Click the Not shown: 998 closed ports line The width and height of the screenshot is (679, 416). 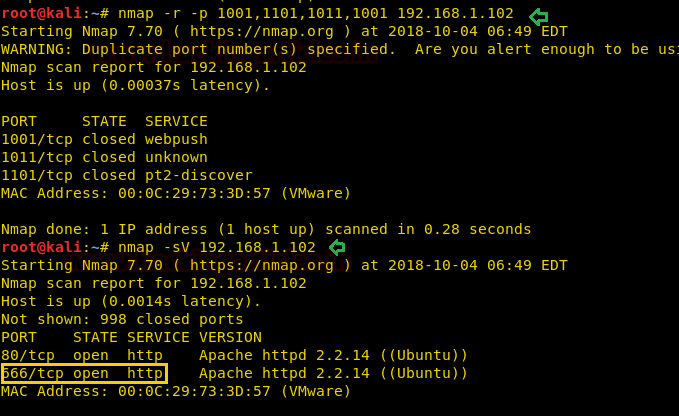122,319
